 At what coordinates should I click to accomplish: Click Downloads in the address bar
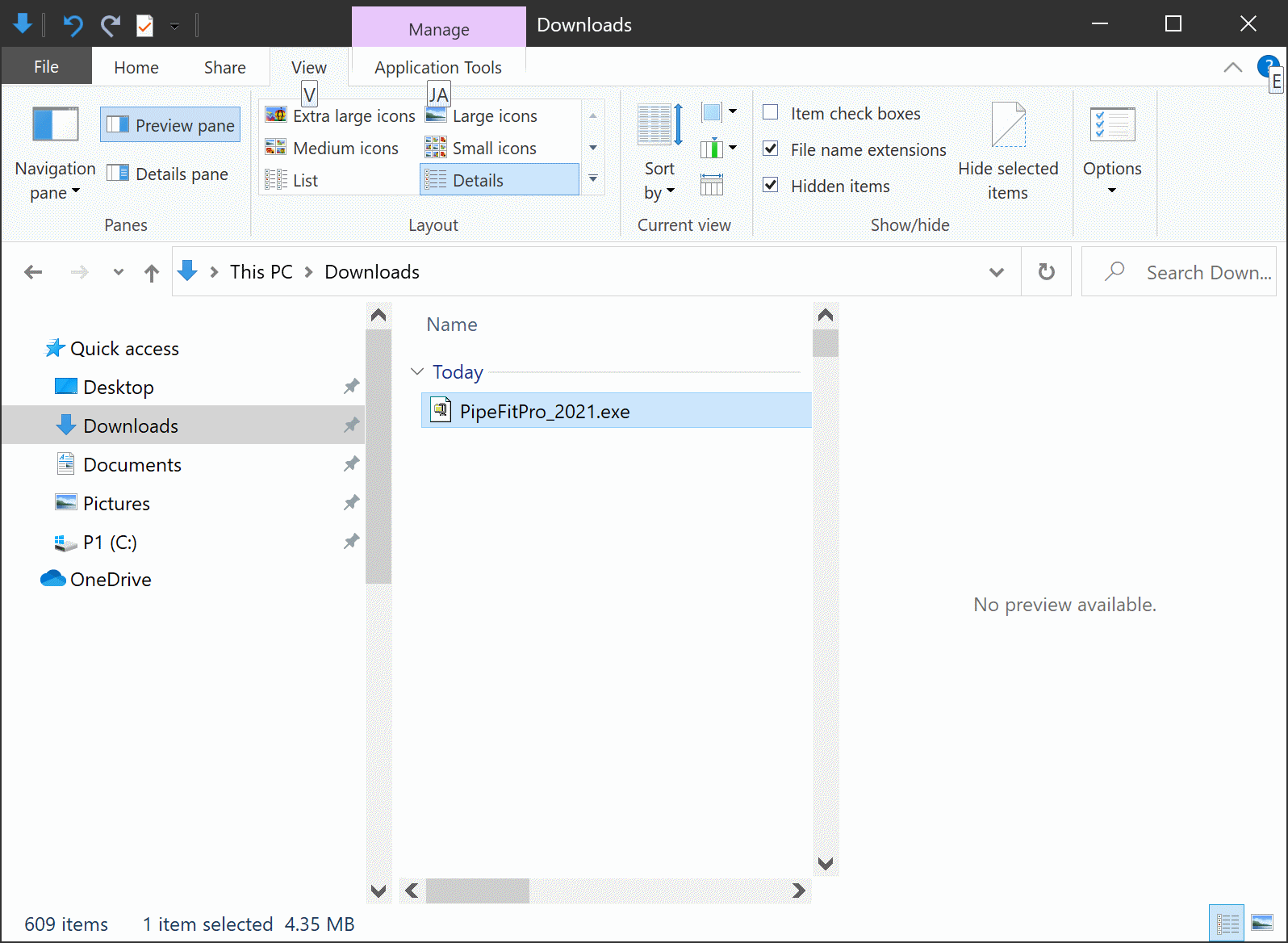pos(372,272)
